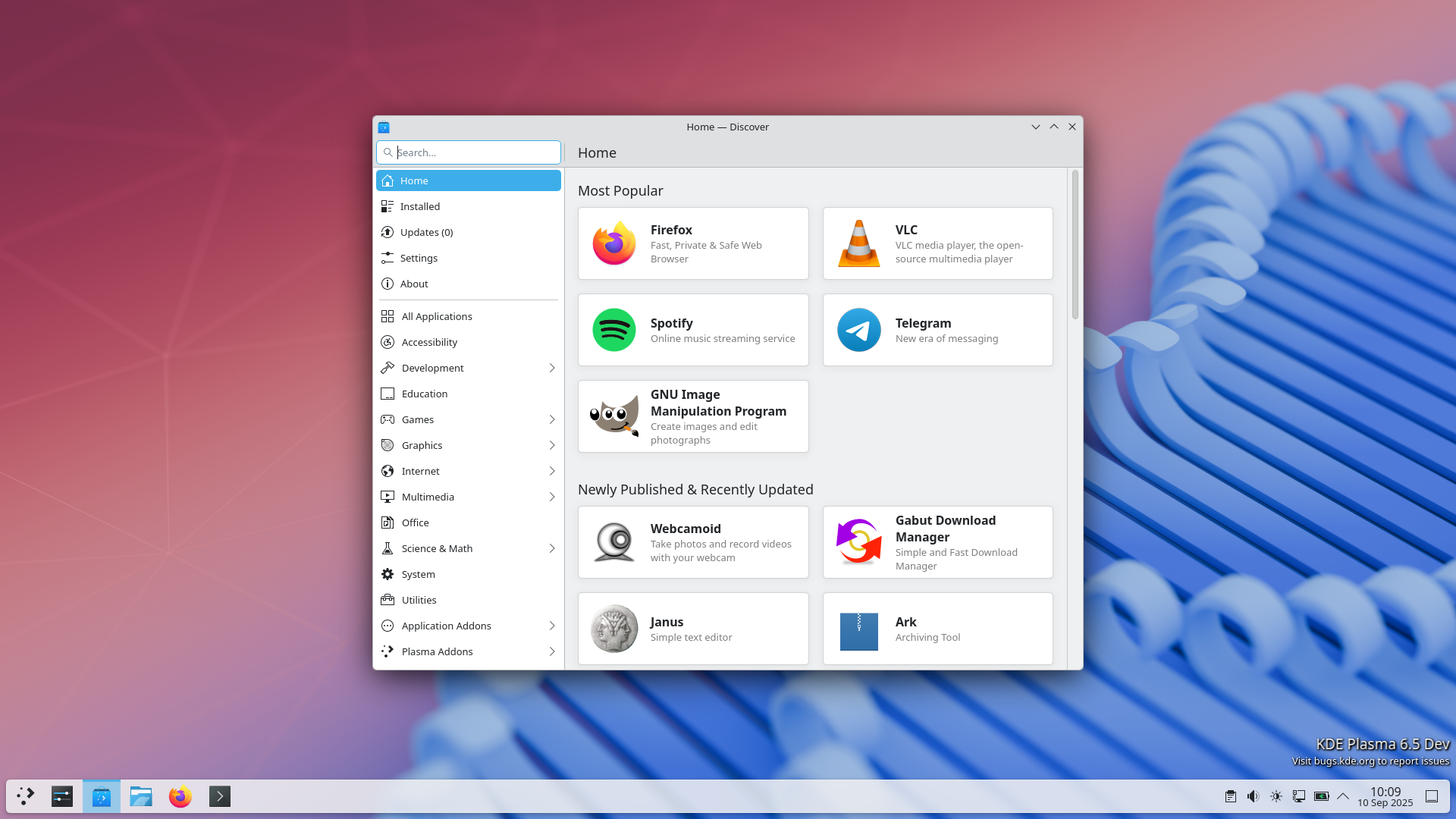This screenshot has width=1456, height=819.
Task: Go to the Installed page
Action: click(x=468, y=206)
